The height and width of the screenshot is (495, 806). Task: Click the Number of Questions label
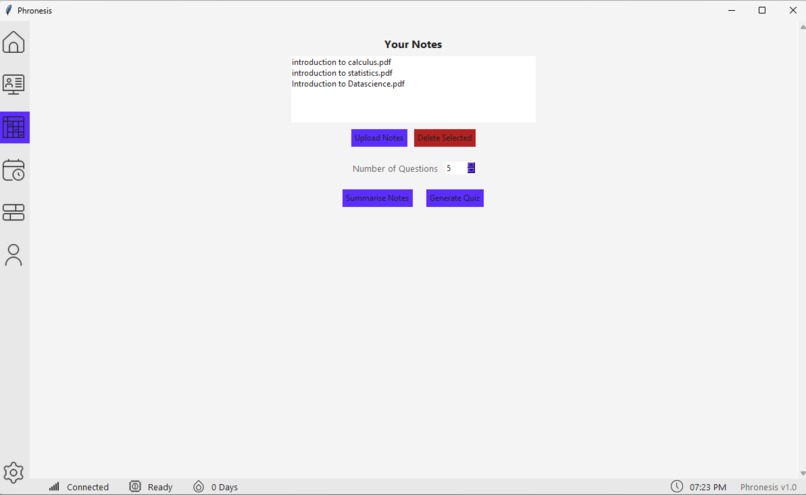point(395,169)
